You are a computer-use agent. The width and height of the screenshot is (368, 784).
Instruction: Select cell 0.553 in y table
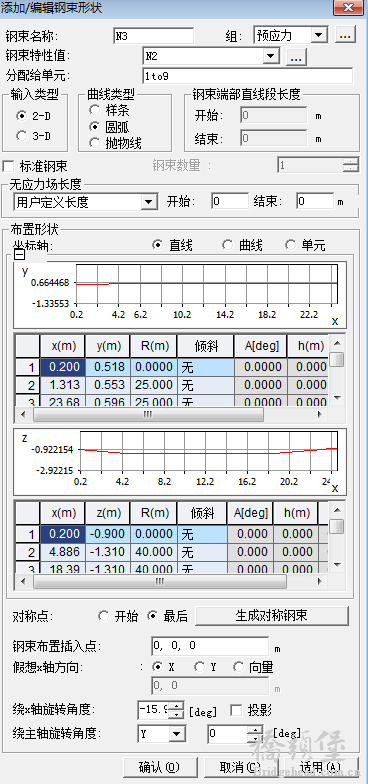click(x=108, y=385)
